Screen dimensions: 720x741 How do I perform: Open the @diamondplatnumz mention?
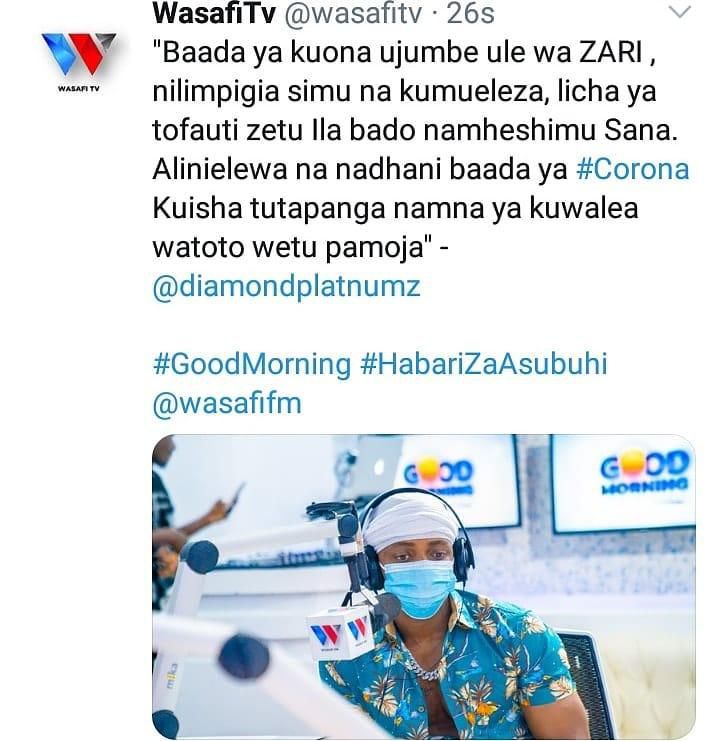[x=286, y=286]
